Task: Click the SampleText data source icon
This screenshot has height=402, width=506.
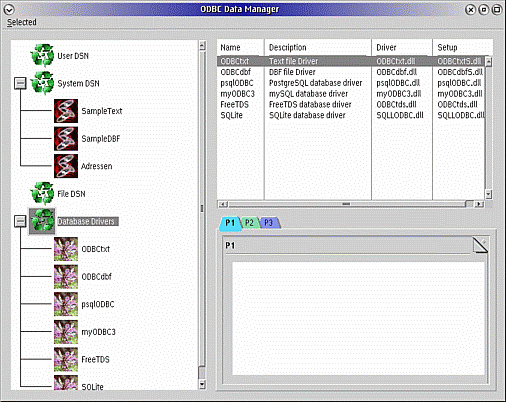Action: click(x=66, y=111)
